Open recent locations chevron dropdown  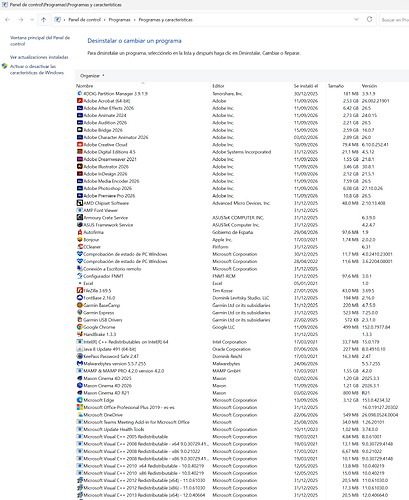[x=32, y=20]
